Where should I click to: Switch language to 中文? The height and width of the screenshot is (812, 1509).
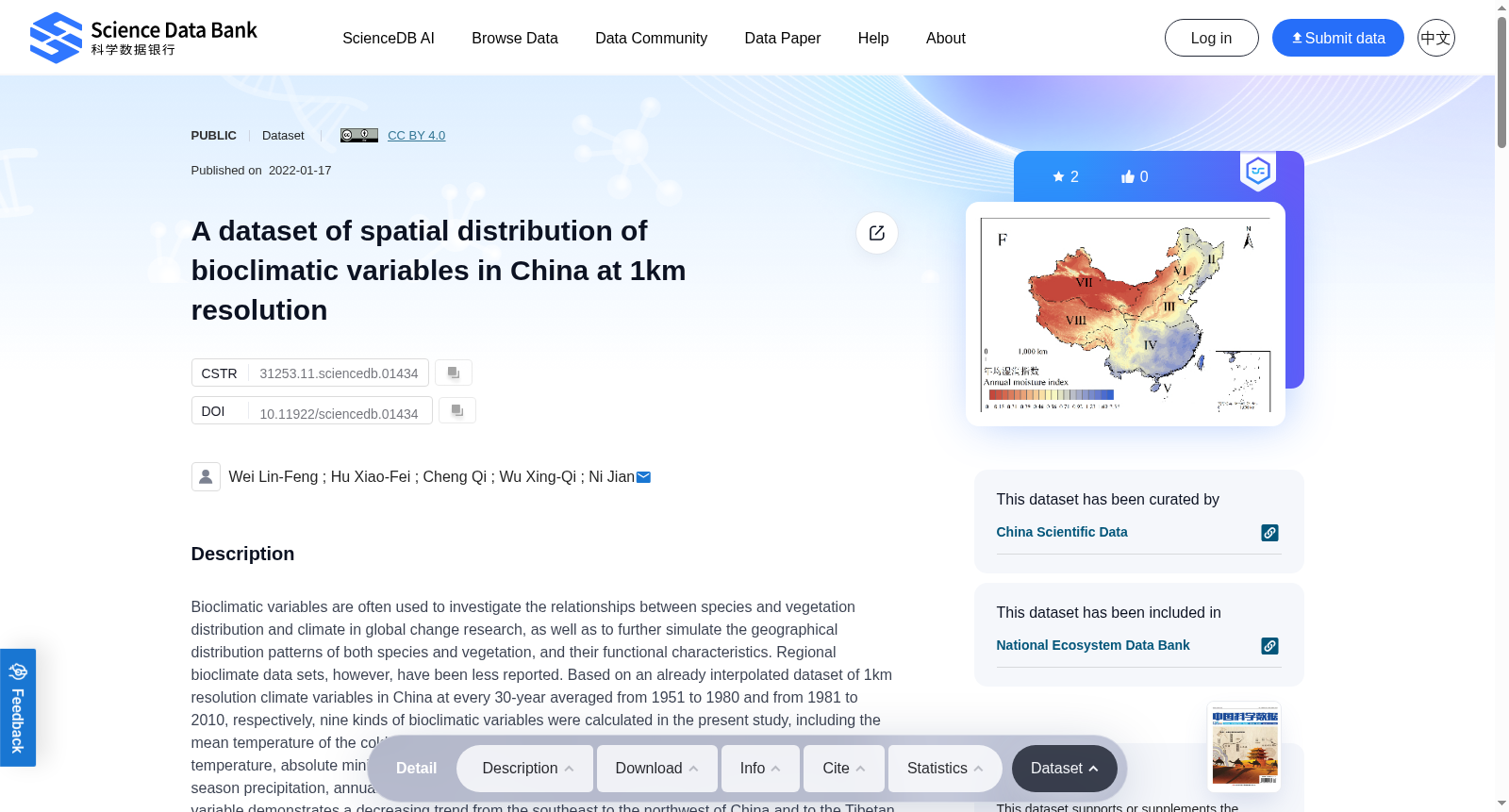(x=1436, y=38)
